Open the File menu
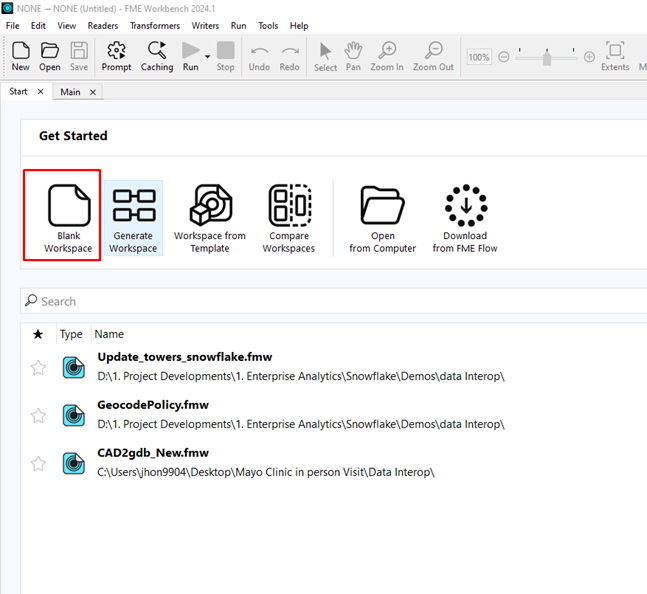Screen dimensions: 647x594 coord(12,26)
